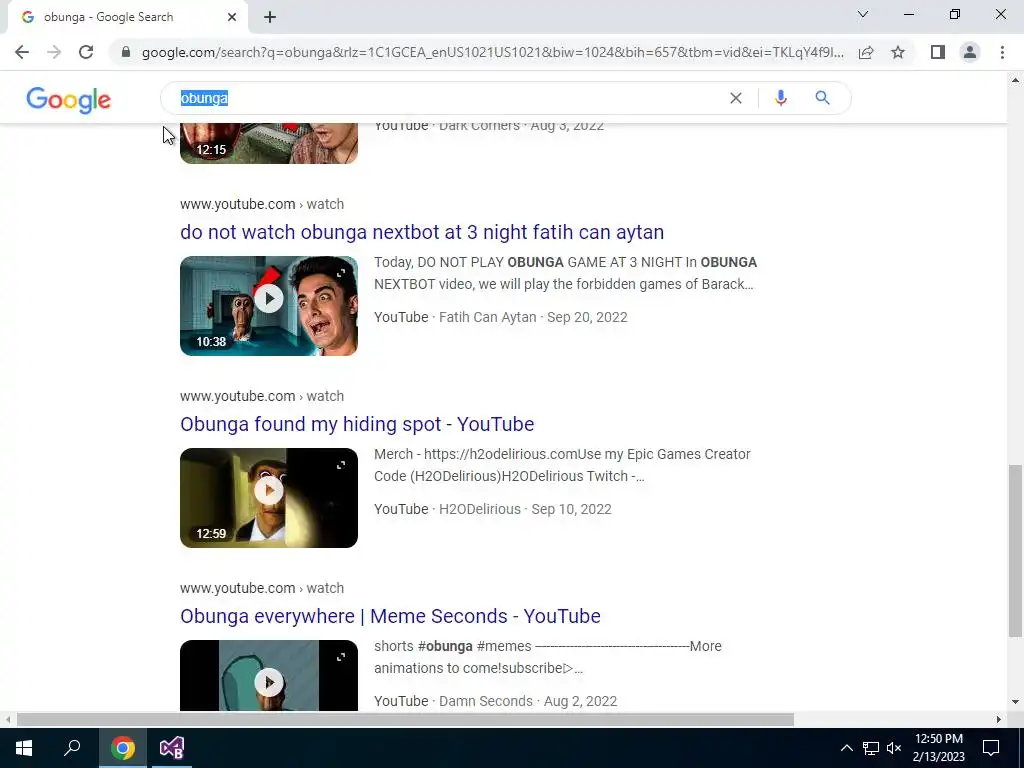Close the obunga Google Search tab

pos(232,17)
